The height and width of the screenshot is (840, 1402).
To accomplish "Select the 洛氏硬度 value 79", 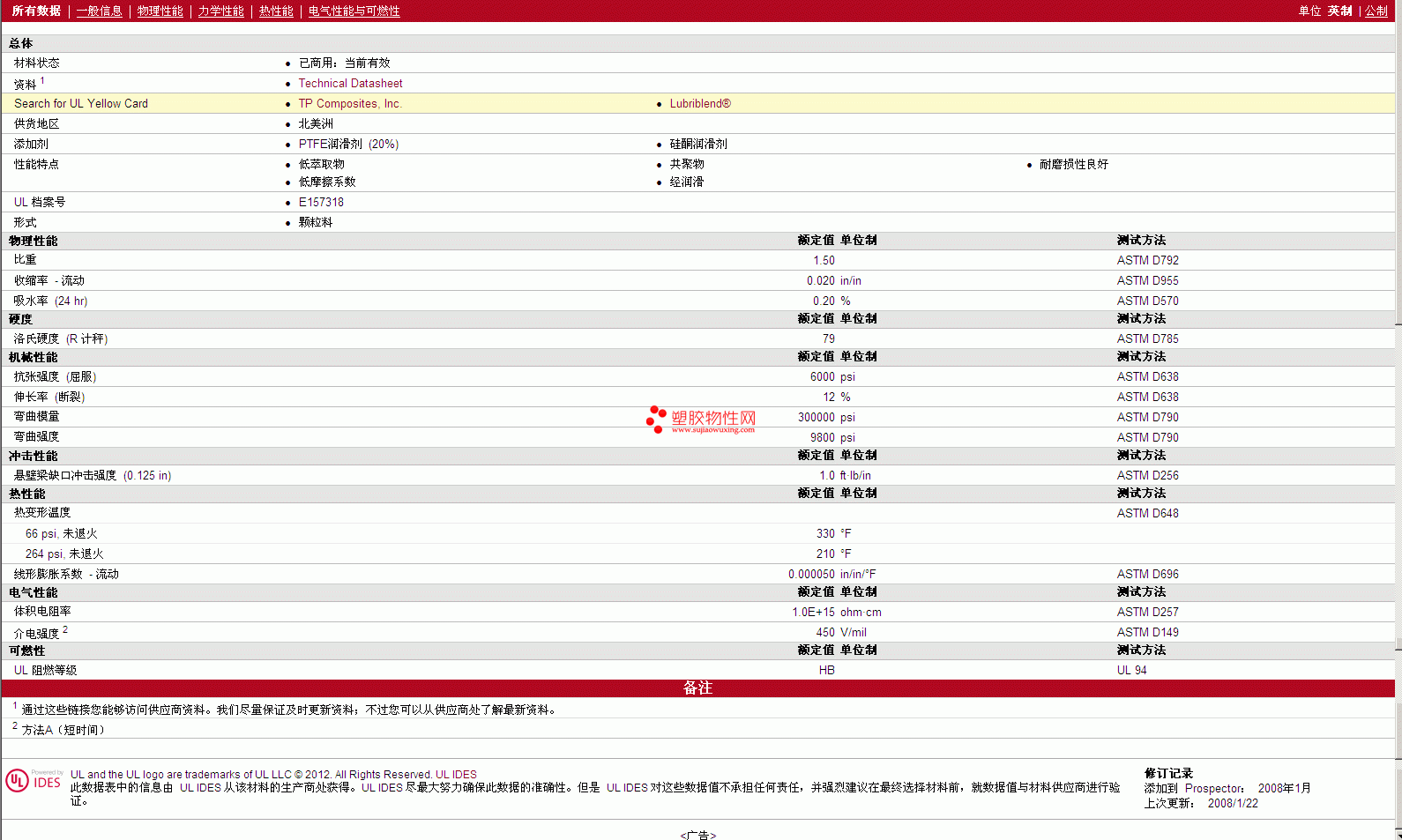I will click(x=829, y=339).
